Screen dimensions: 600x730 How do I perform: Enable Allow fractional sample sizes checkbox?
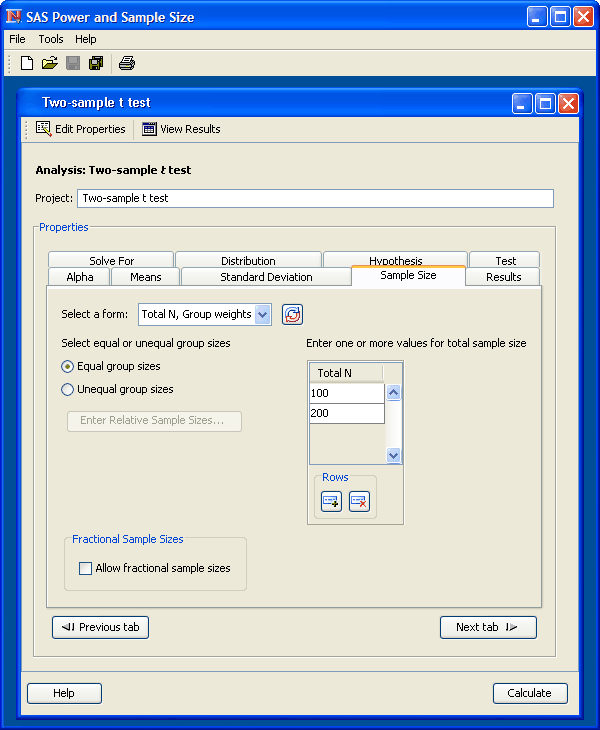[86, 568]
